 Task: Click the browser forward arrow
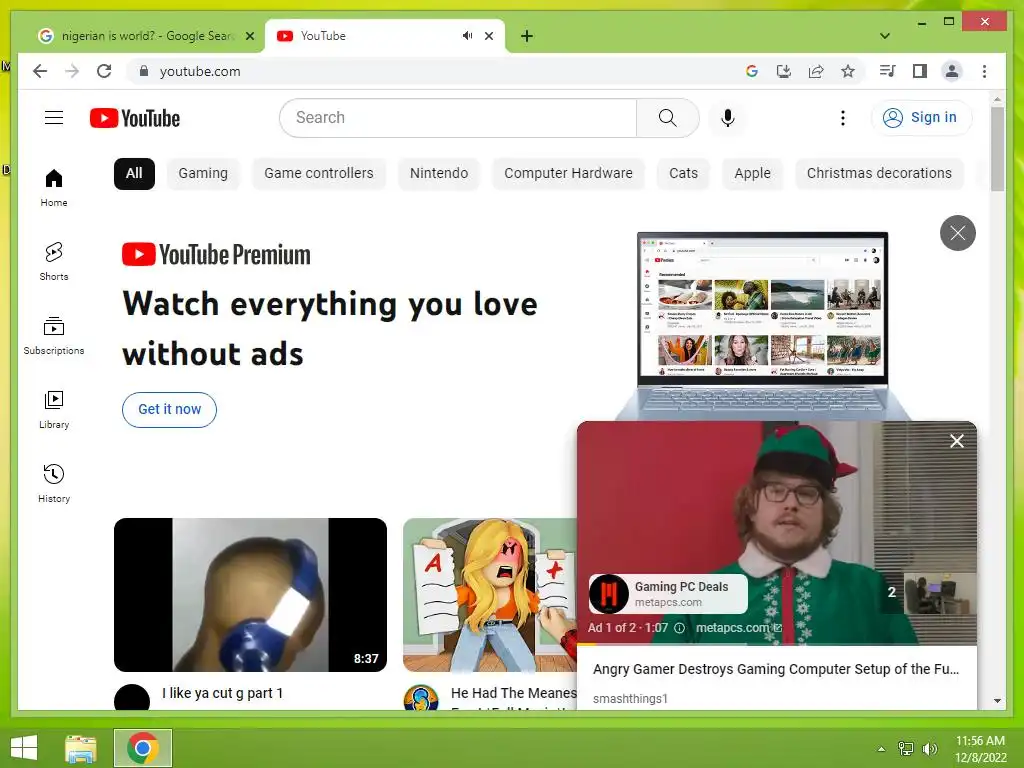tap(72, 71)
